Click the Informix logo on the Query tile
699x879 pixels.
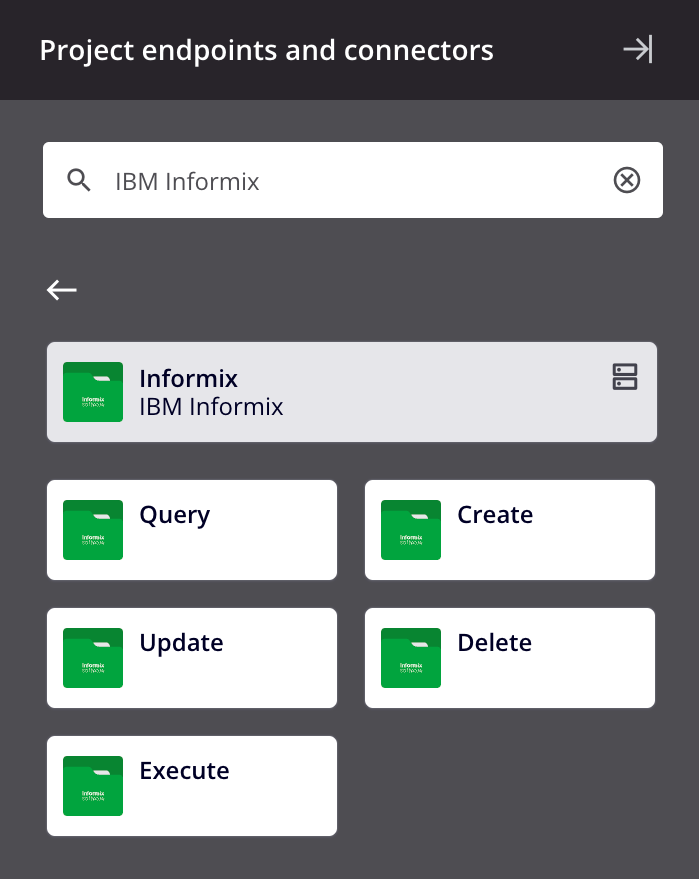(92, 530)
